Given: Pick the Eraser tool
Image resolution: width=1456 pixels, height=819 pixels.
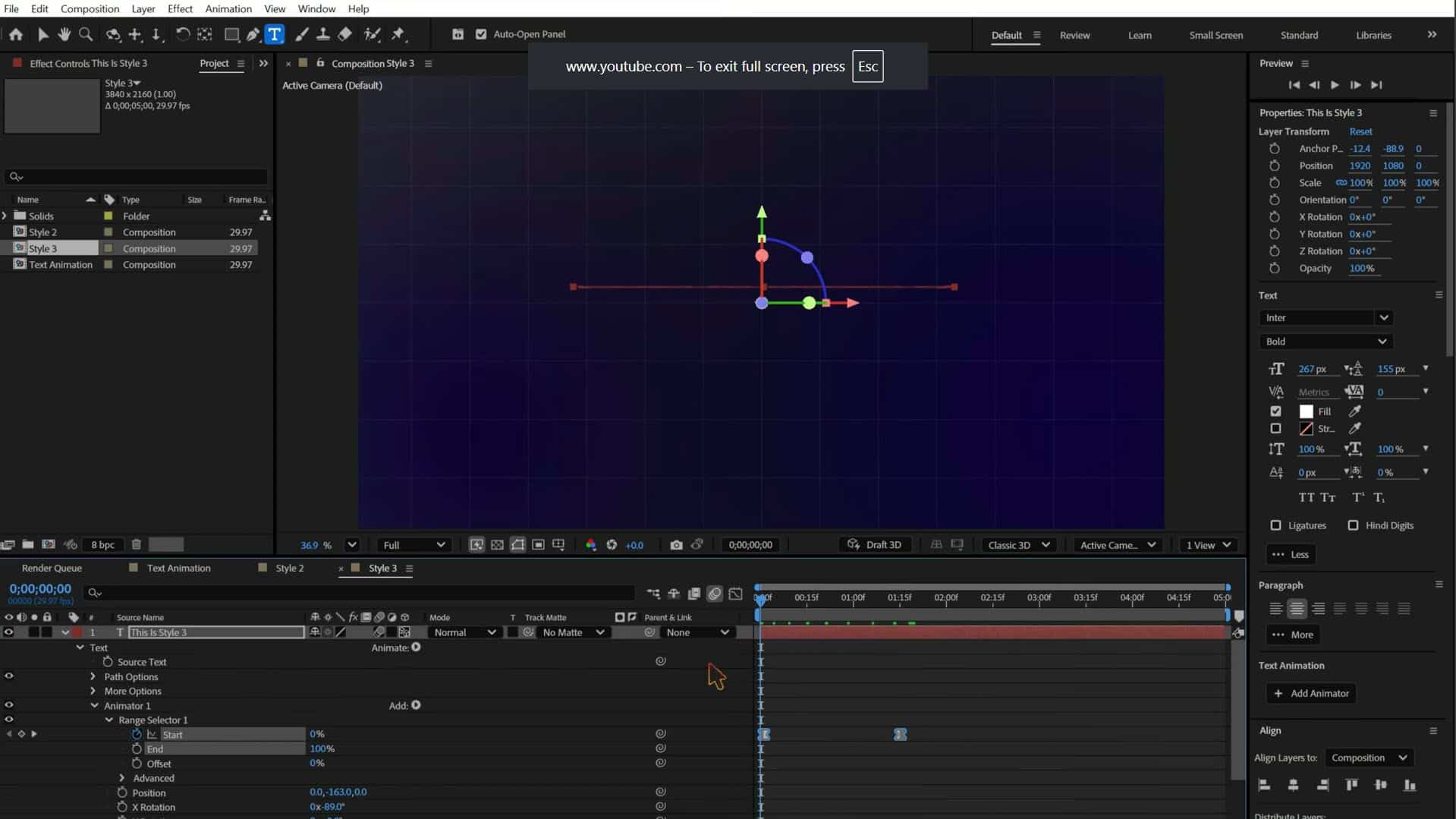Looking at the screenshot, I should click(344, 34).
